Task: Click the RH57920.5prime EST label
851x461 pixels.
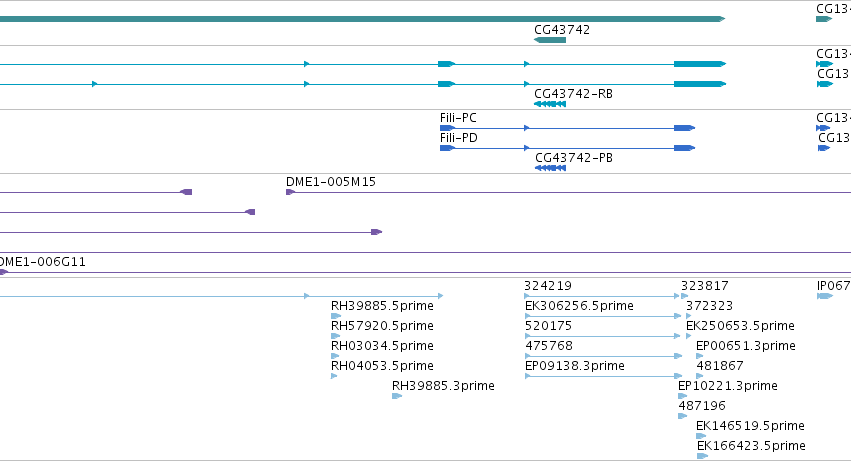Action: point(382,326)
